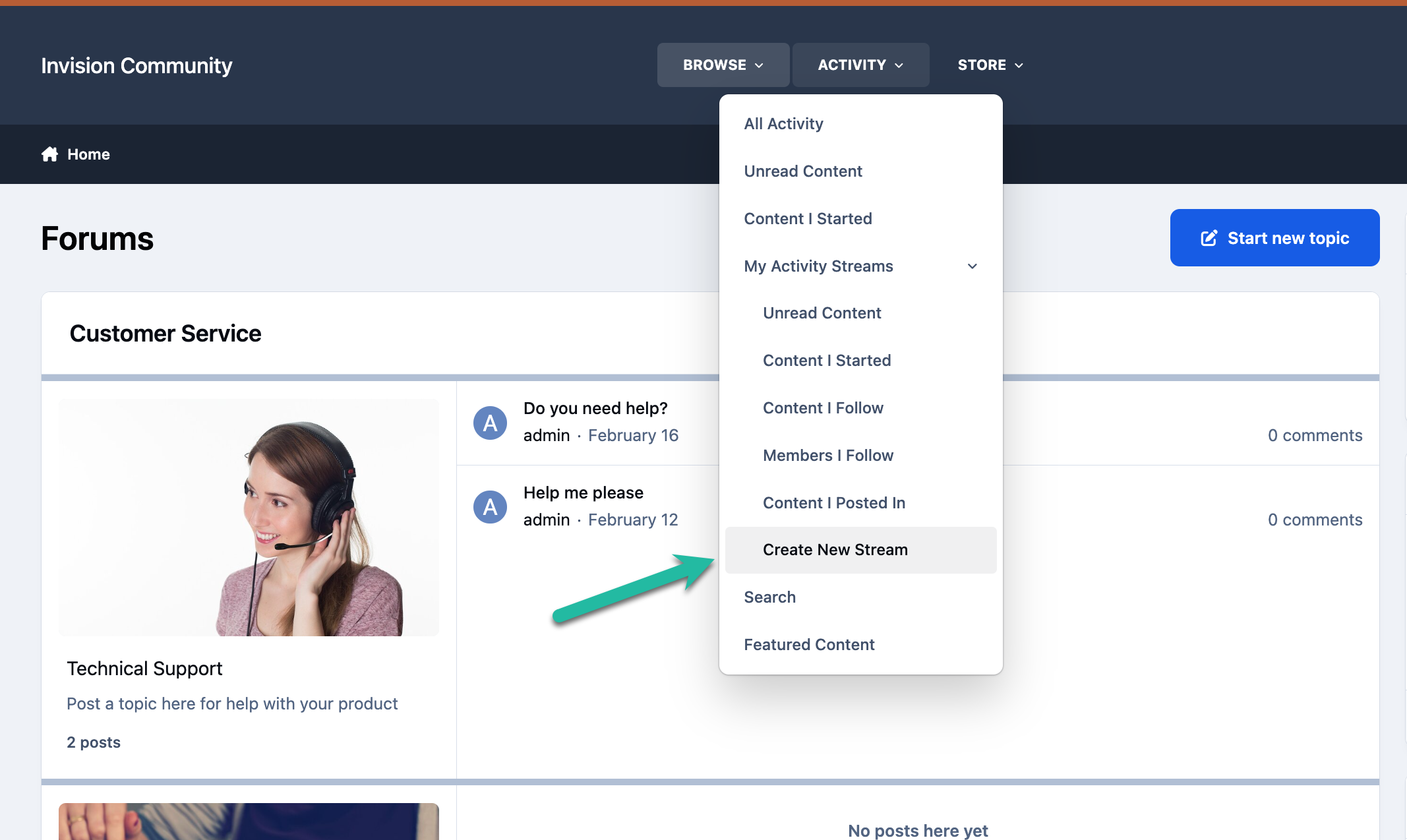1407x840 pixels.
Task: Open the Store dropdown menu
Action: pyautogui.click(x=990, y=65)
